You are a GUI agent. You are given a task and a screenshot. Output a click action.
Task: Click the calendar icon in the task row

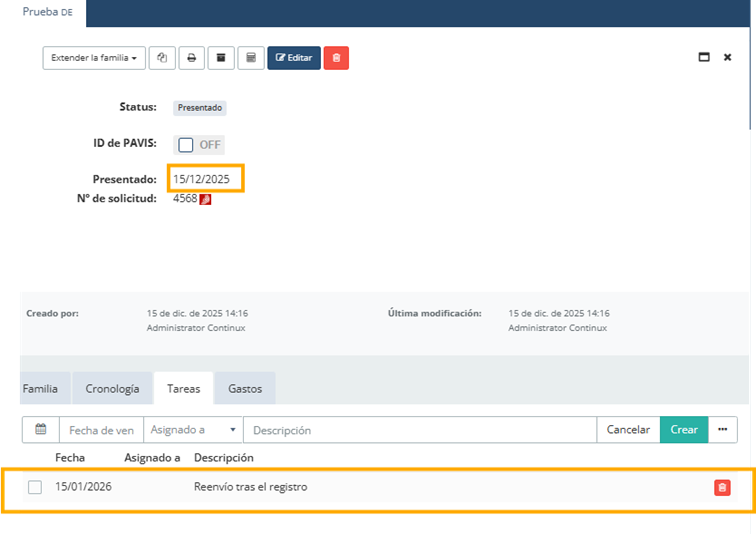[40, 429]
